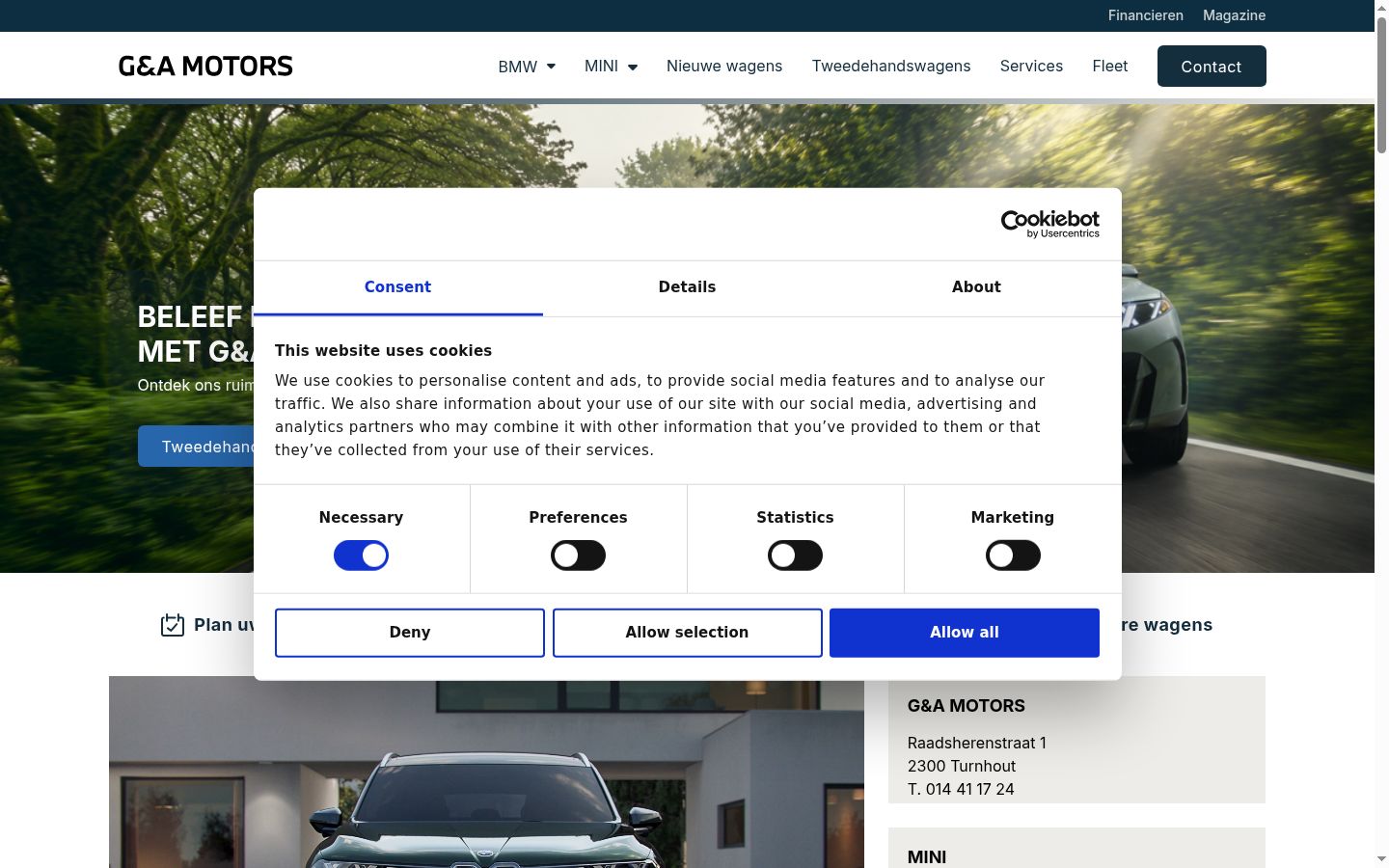Open the Fleet menu item
This screenshot has height=868, width=1389.
[x=1110, y=66]
